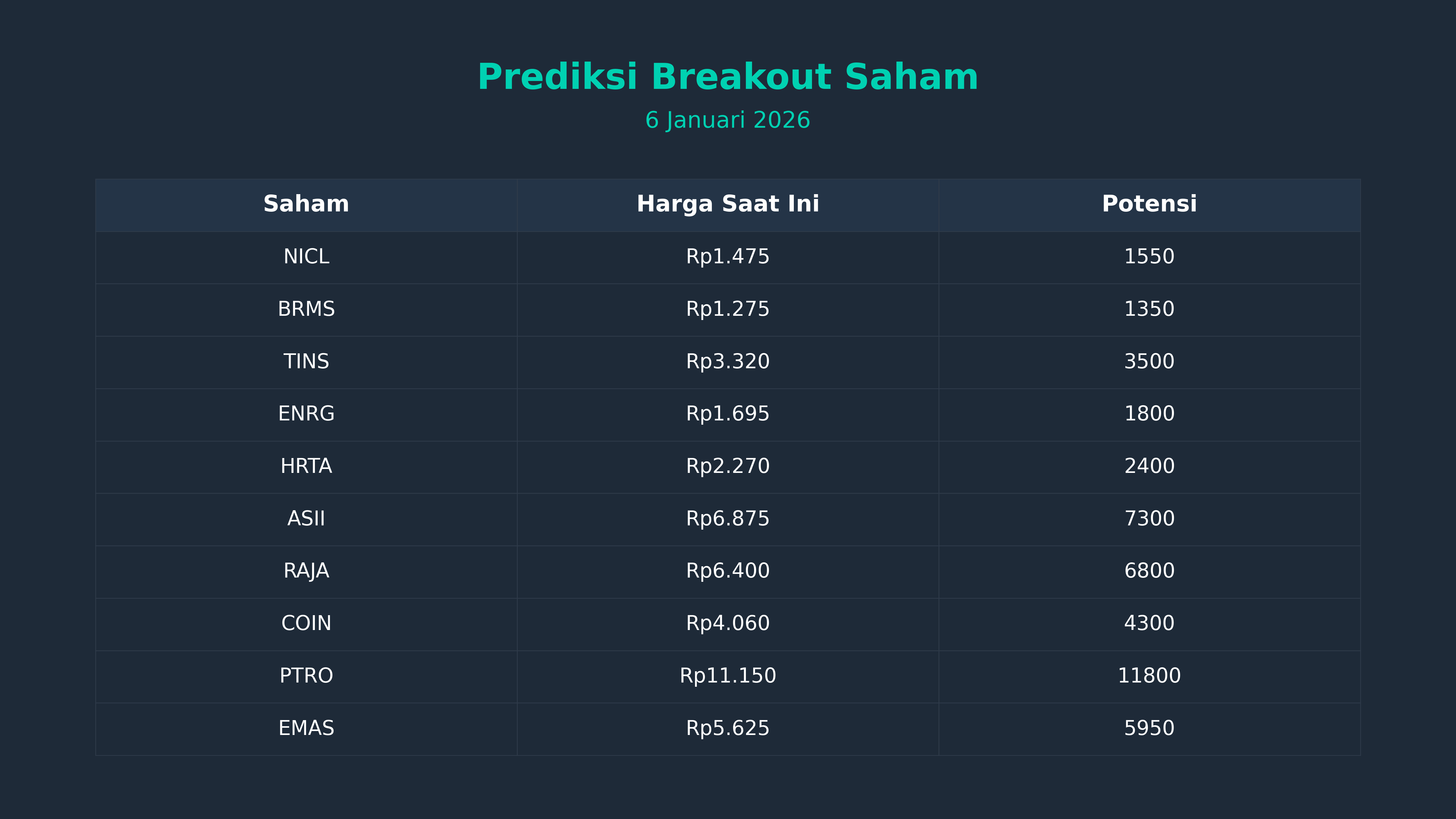The image size is (1456, 819).
Task: Click the BRMS stock cell
Action: [306, 309]
